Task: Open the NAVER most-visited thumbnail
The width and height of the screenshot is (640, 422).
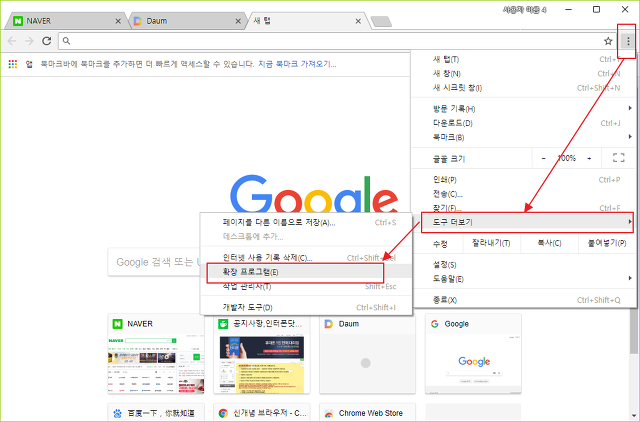Action: pos(156,354)
